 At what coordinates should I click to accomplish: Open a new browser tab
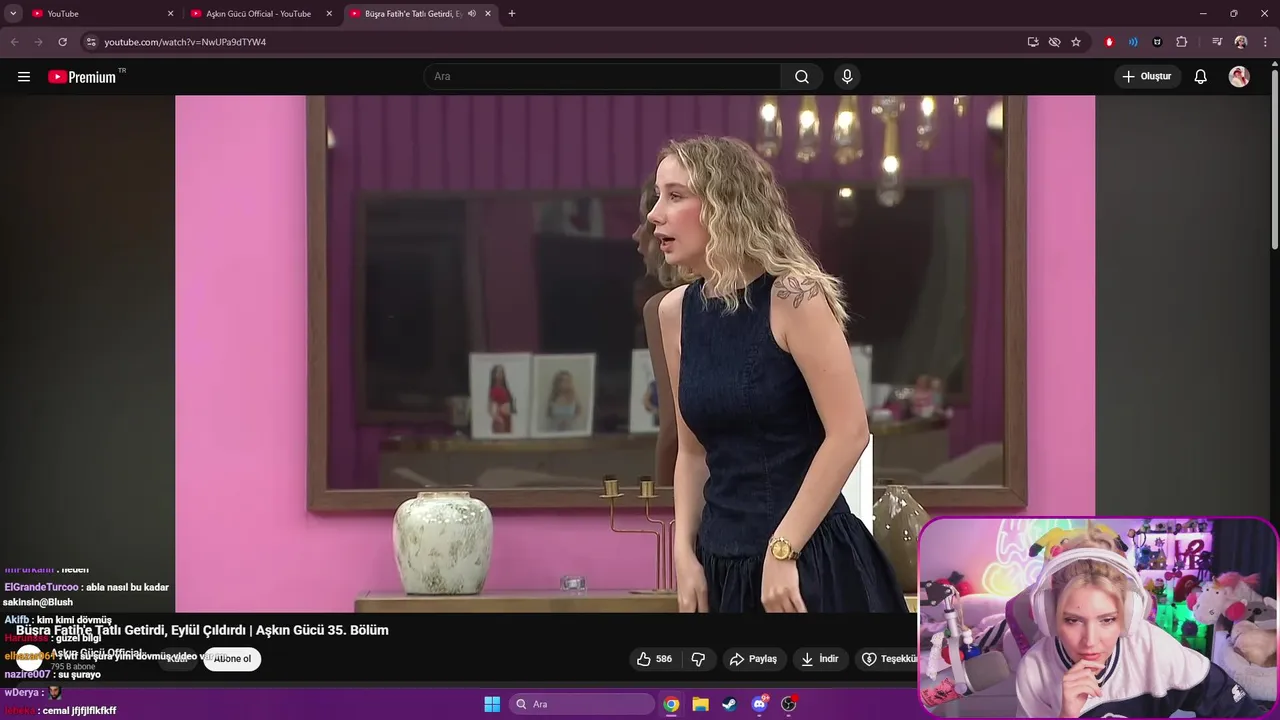point(512,14)
